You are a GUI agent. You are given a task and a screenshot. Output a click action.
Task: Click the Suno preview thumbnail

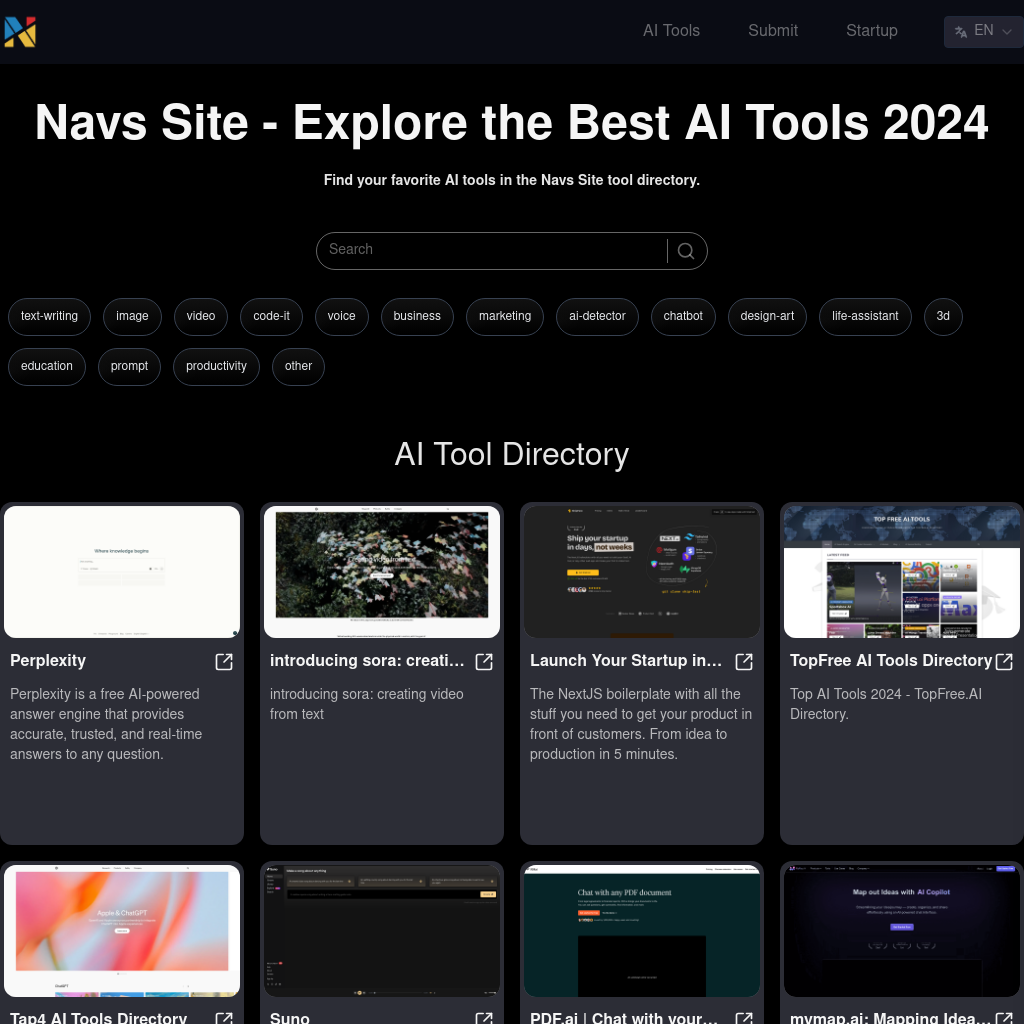point(382,930)
